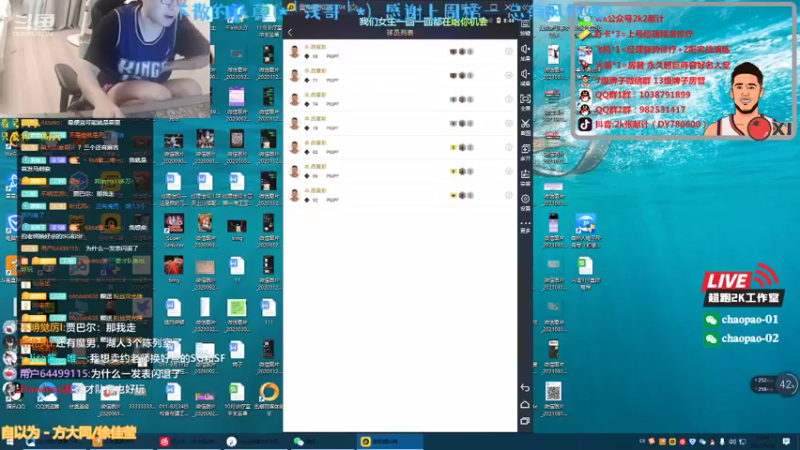Click the taskbar clock
The height and width of the screenshot is (450, 800).
coord(764,441)
